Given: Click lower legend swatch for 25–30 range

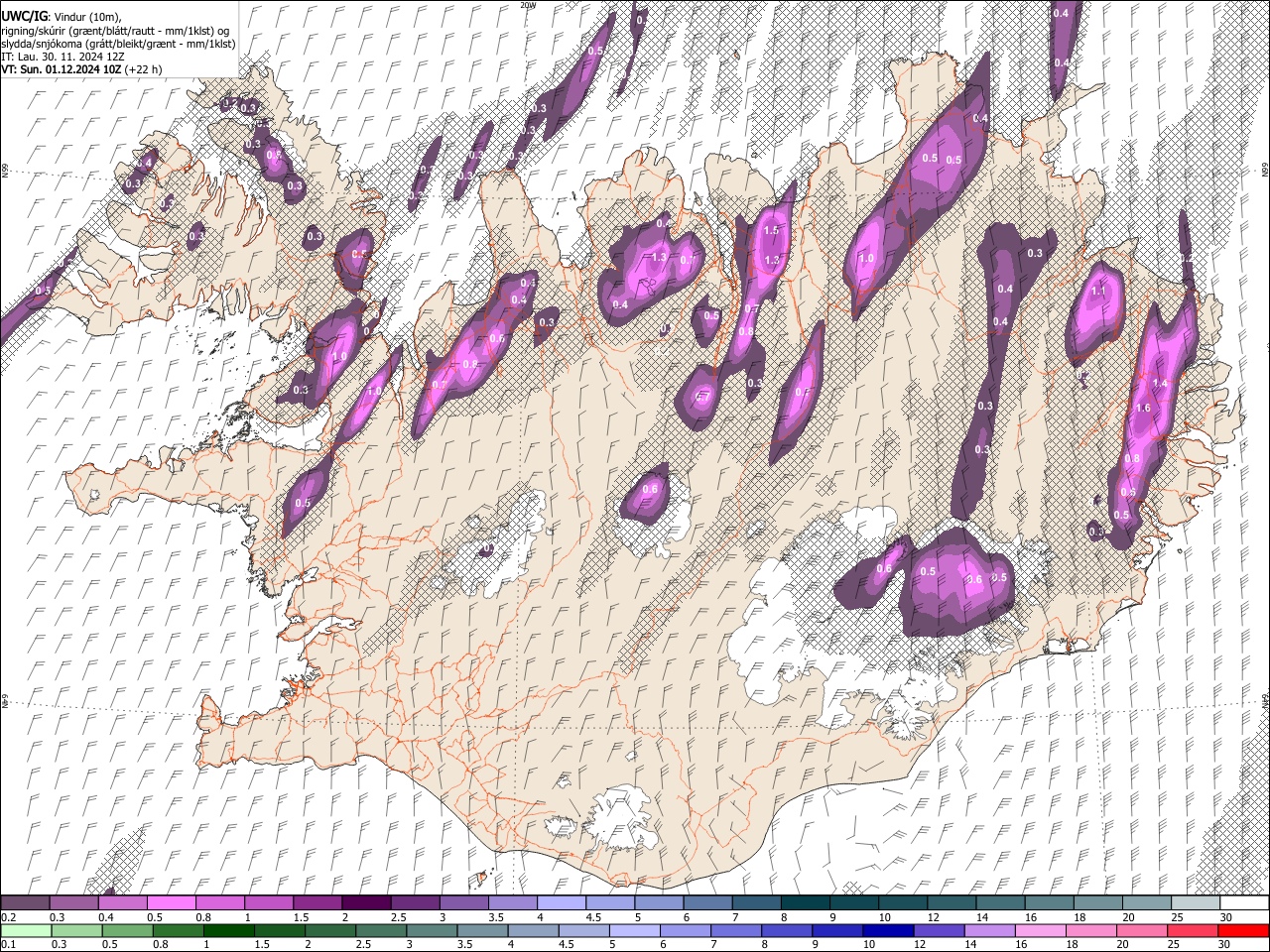Looking at the screenshot, I should [x=1192, y=930].
